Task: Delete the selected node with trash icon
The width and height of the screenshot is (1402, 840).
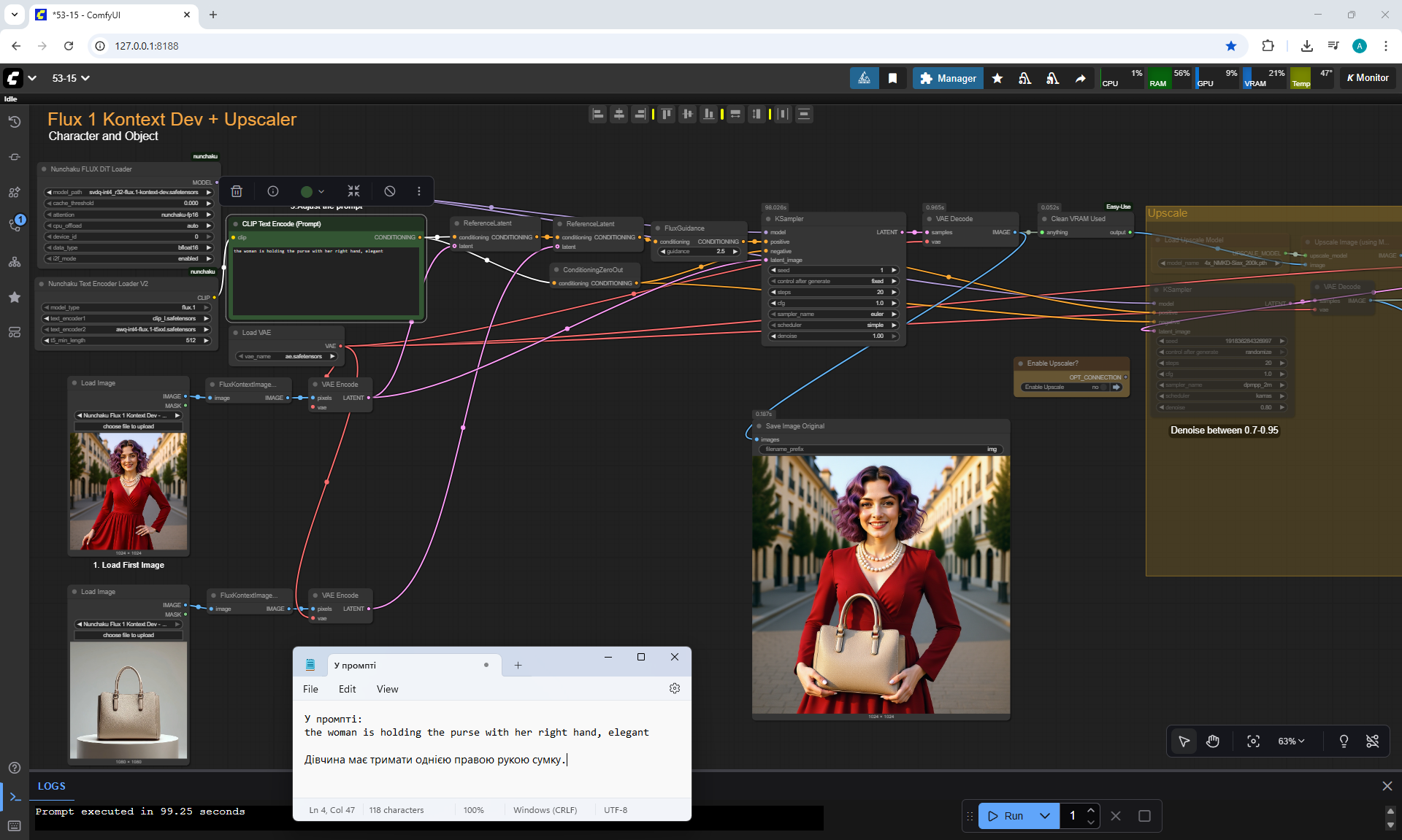Action: point(237,191)
